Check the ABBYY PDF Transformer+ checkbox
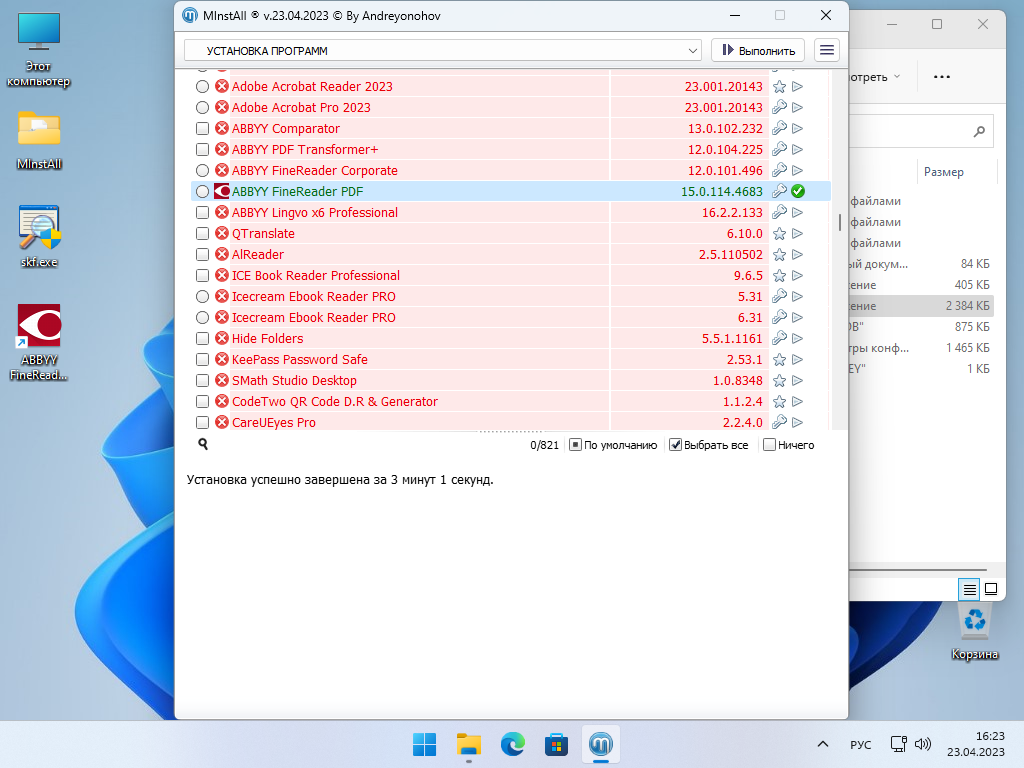Image resolution: width=1024 pixels, height=768 pixels. tap(202, 150)
